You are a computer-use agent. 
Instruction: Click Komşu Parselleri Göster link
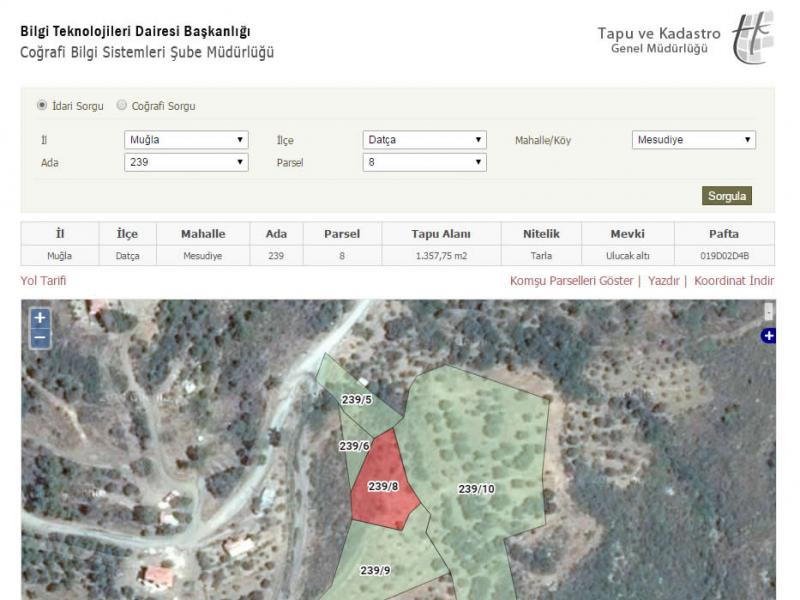(x=571, y=281)
